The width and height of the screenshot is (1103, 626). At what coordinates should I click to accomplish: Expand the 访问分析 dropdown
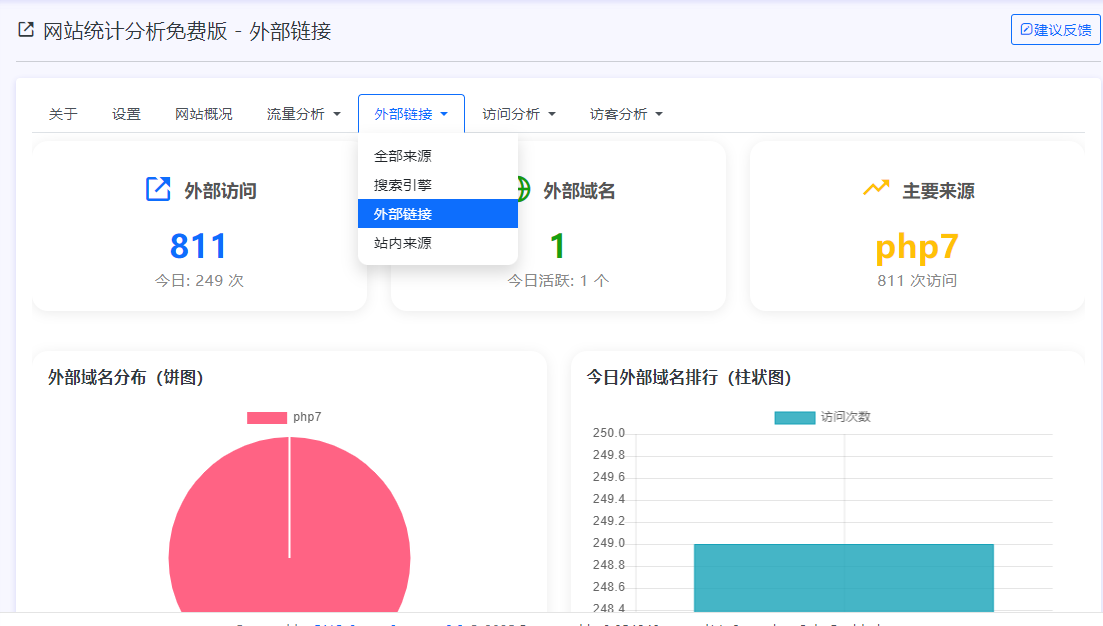point(518,114)
